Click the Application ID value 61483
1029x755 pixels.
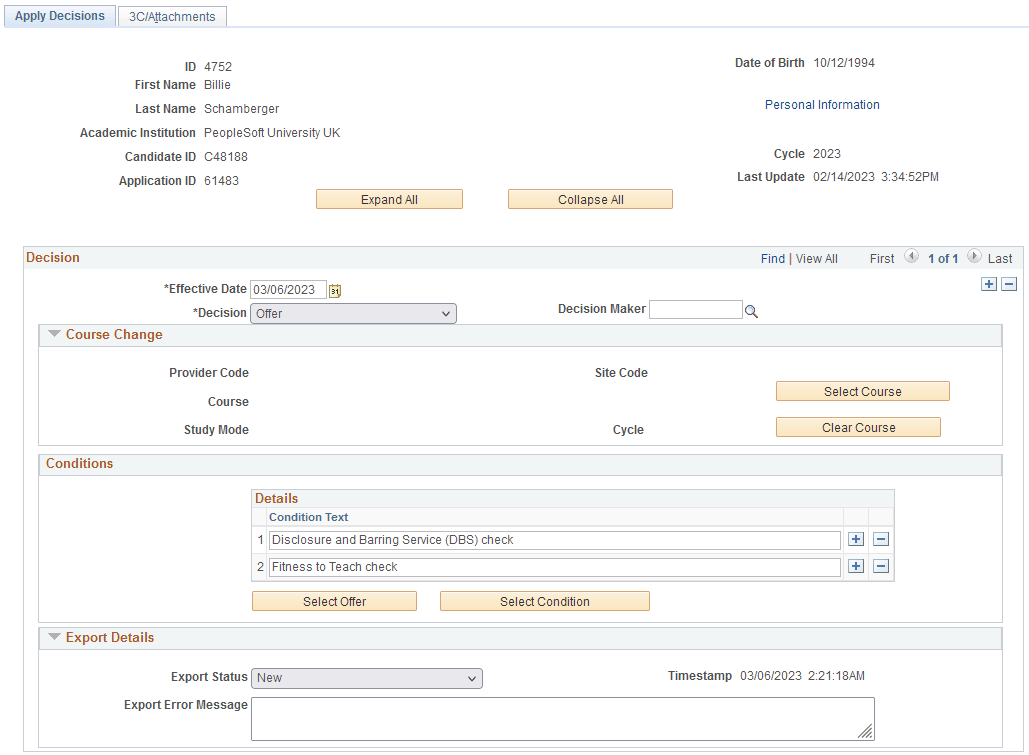click(221, 181)
